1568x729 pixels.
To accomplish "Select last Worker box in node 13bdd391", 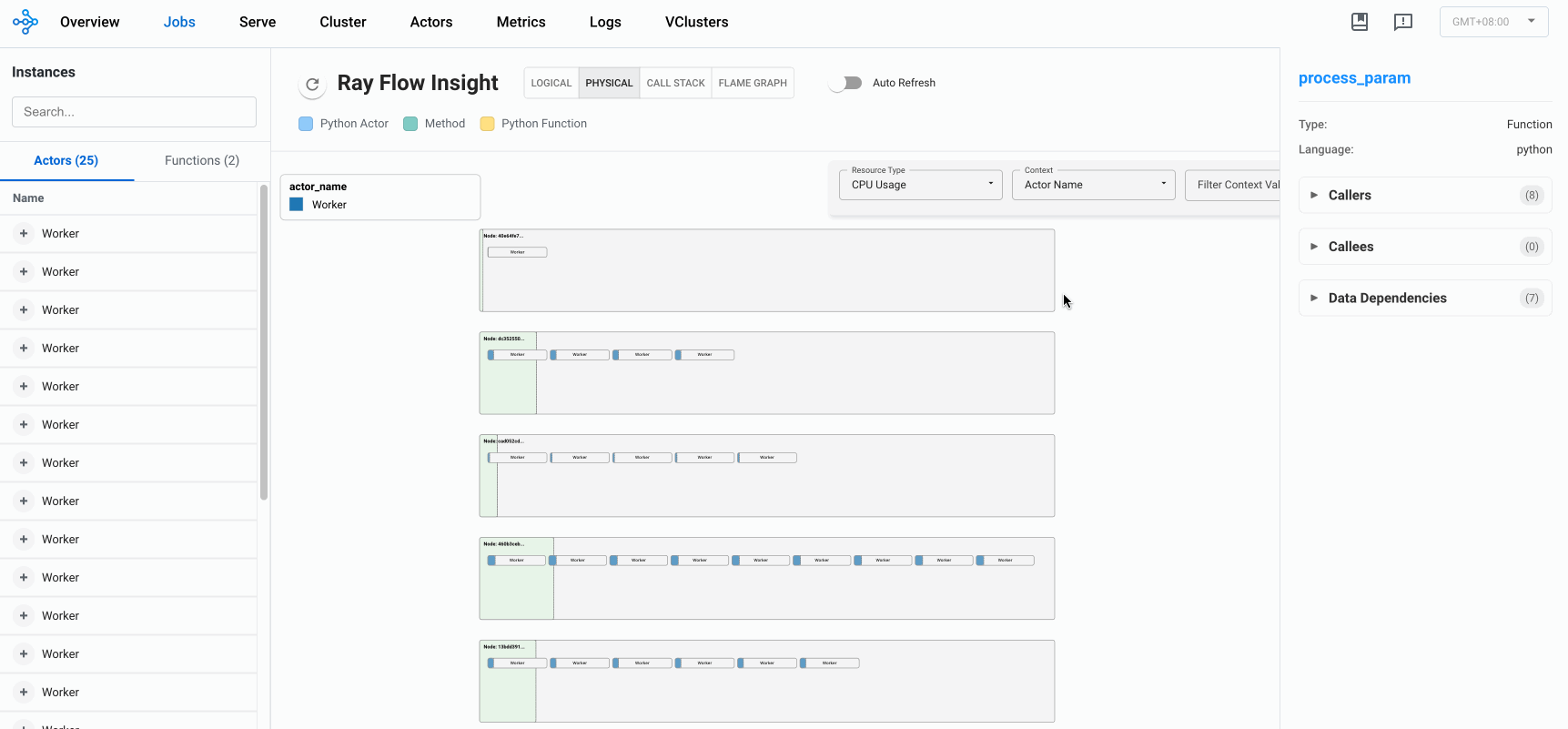I will (x=829, y=663).
